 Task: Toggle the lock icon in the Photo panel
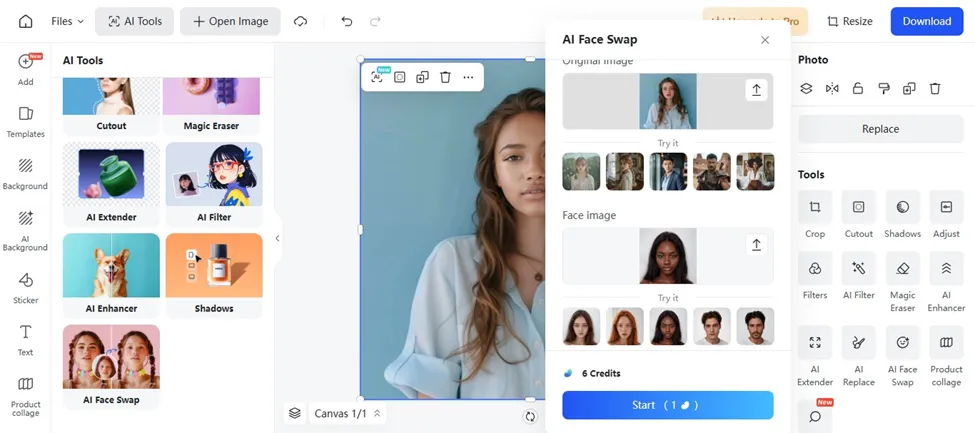click(857, 89)
